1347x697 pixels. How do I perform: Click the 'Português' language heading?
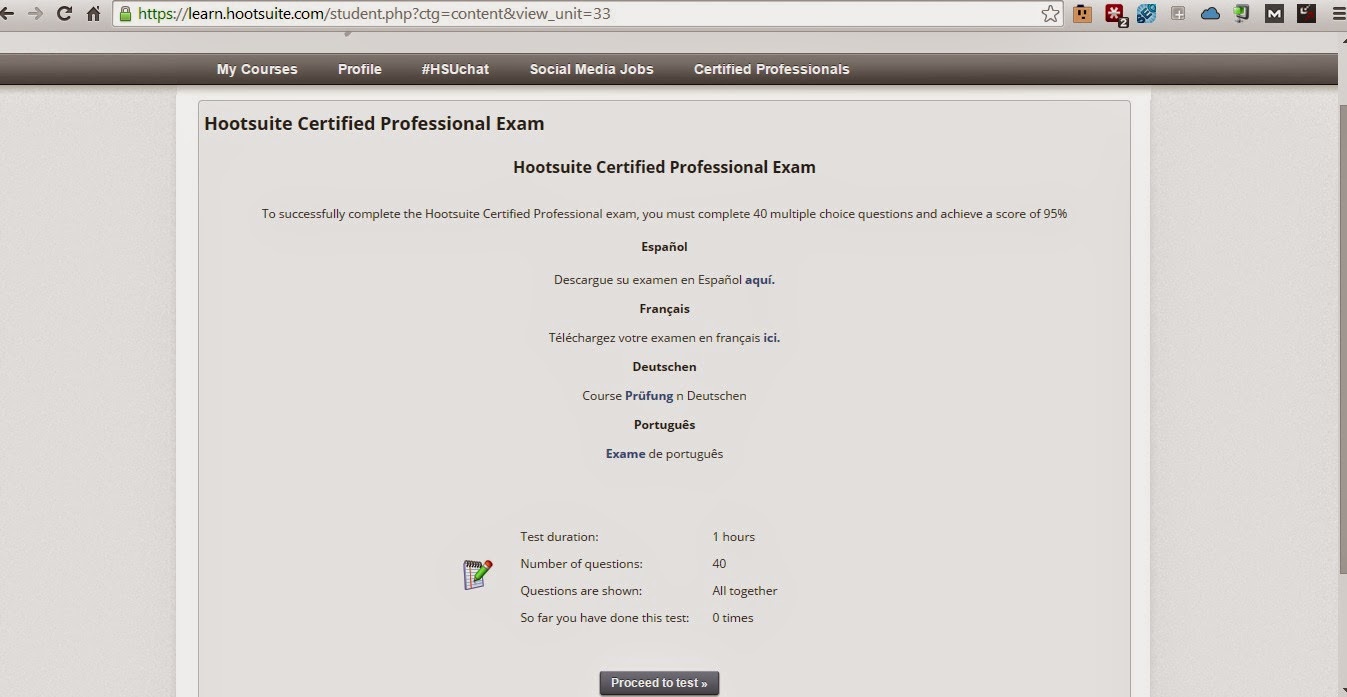pos(664,425)
